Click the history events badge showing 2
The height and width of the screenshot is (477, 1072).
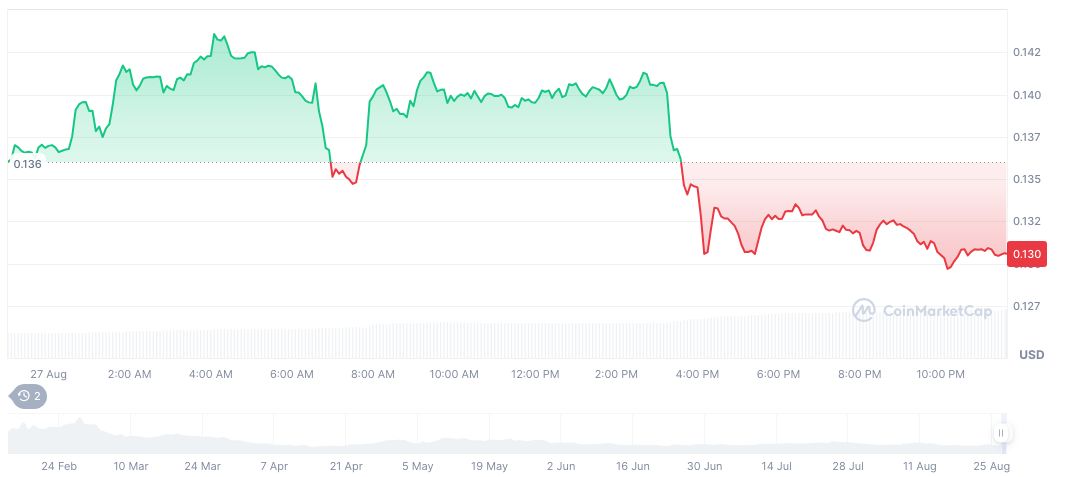point(28,396)
